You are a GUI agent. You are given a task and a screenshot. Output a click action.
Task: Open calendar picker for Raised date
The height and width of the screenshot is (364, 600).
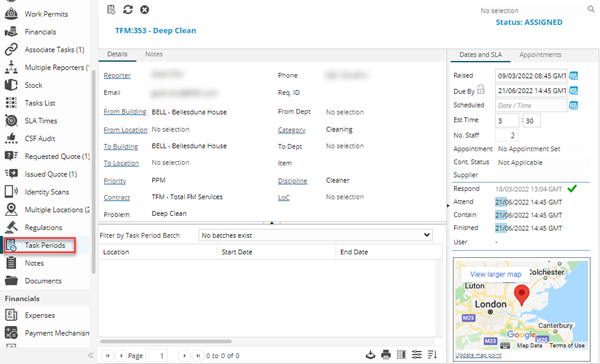pyautogui.click(x=573, y=76)
